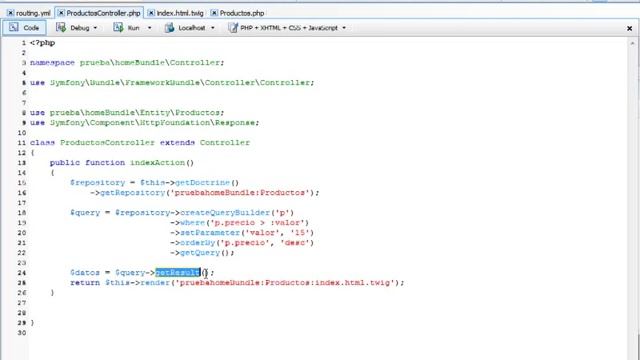Click the '$datos' variable on line 24
The height and width of the screenshot is (360, 640).
pos(85,272)
